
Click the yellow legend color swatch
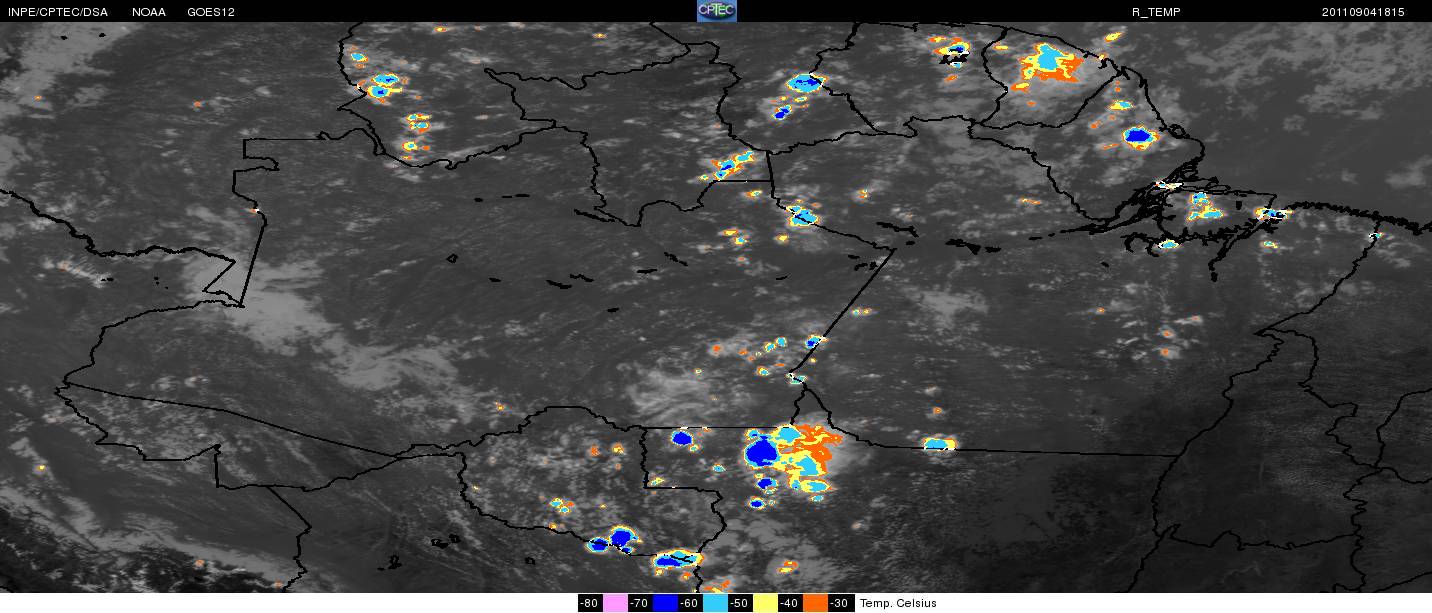(765, 603)
